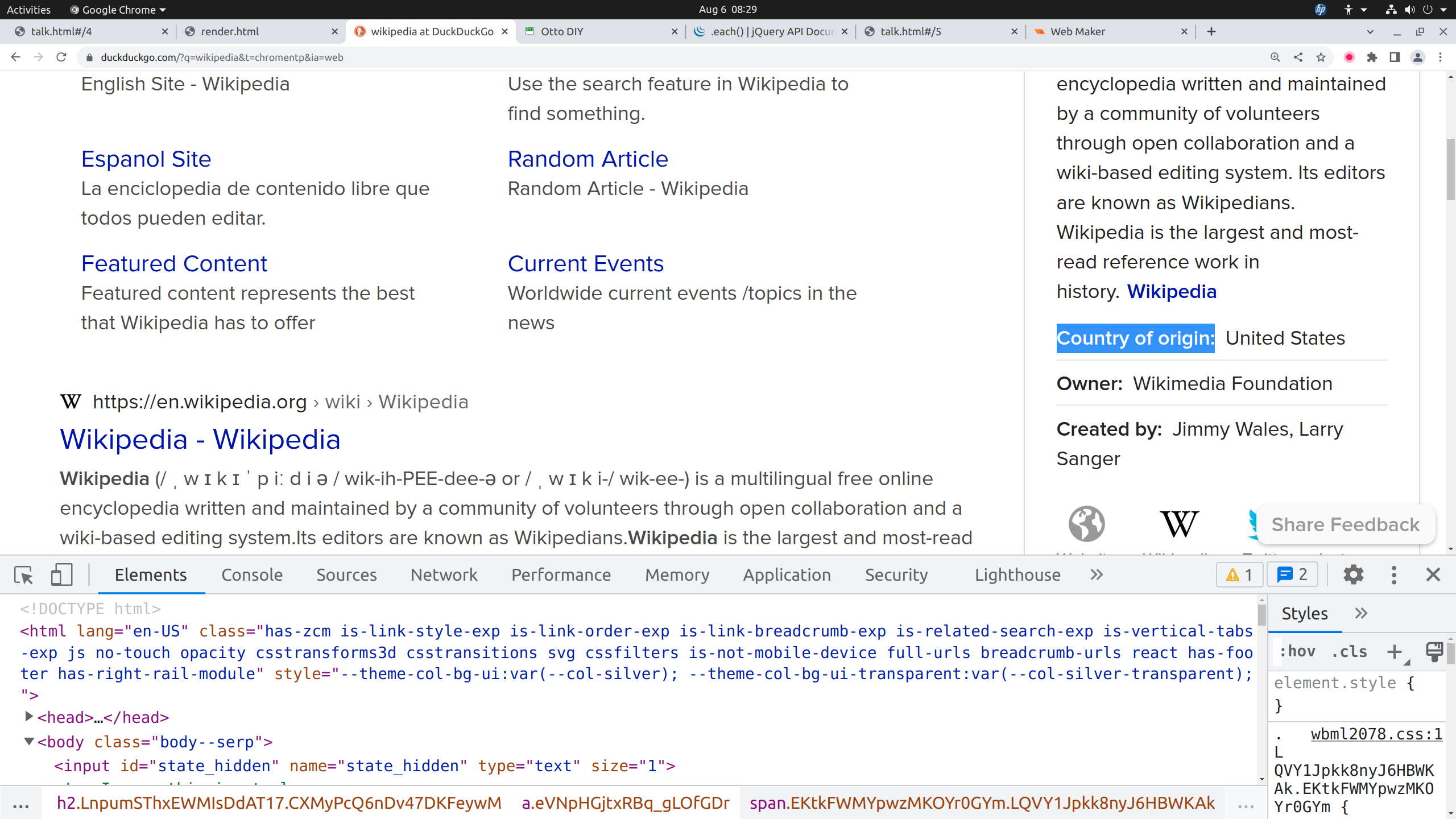This screenshot has width=1456, height=819.
Task: Expand the head element node
Action: [28, 717]
